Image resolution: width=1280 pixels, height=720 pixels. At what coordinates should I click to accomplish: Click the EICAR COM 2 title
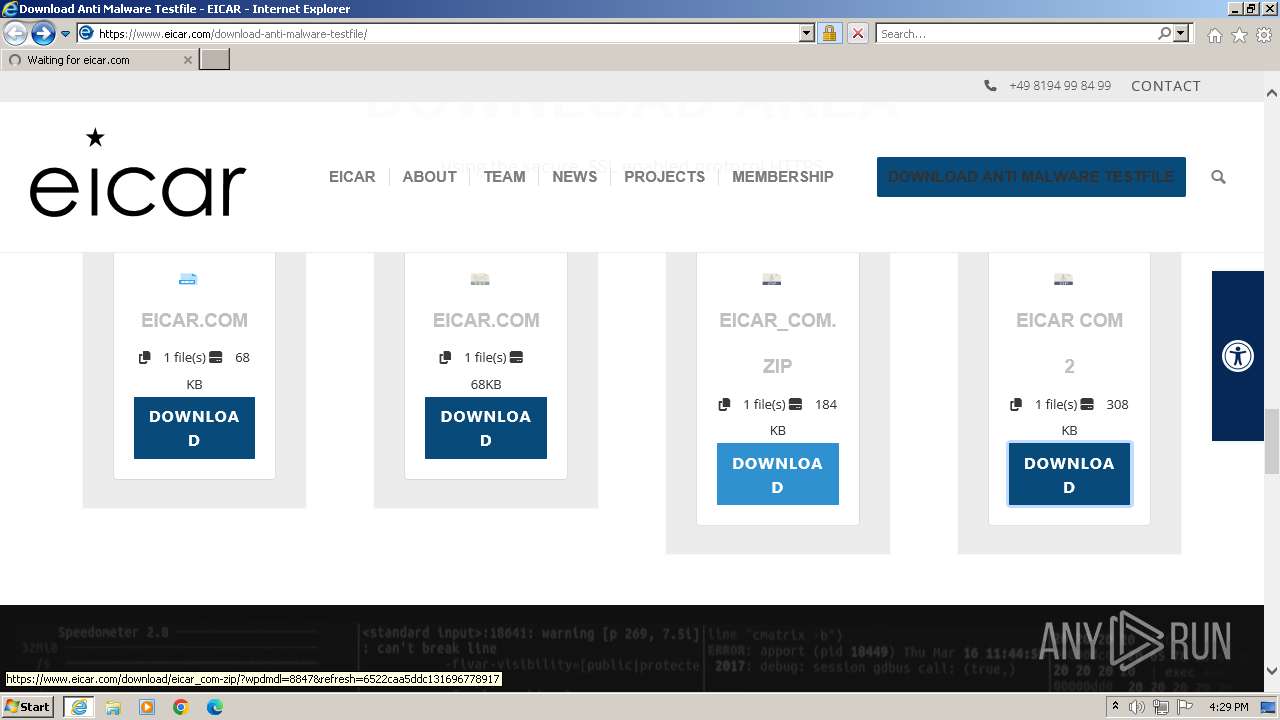pyautogui.click(x=1069, y=343)
